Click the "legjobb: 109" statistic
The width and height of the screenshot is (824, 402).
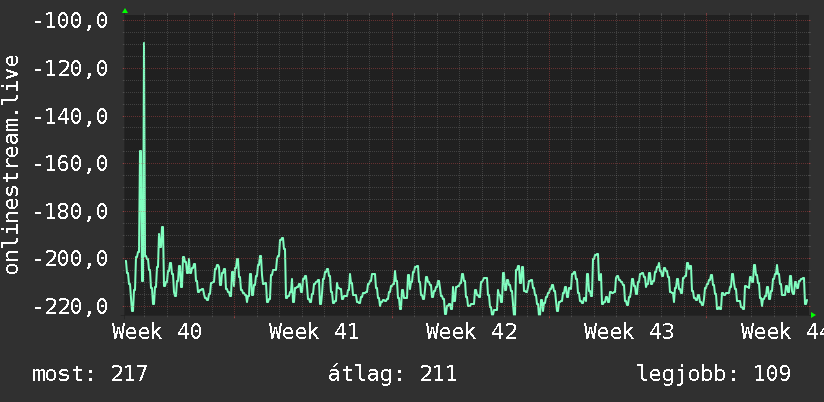714,374
